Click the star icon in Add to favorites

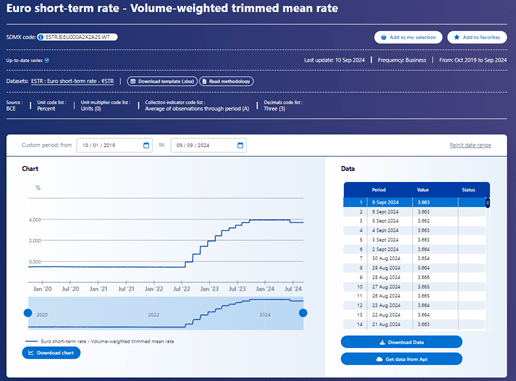click(x=457, y=37)
